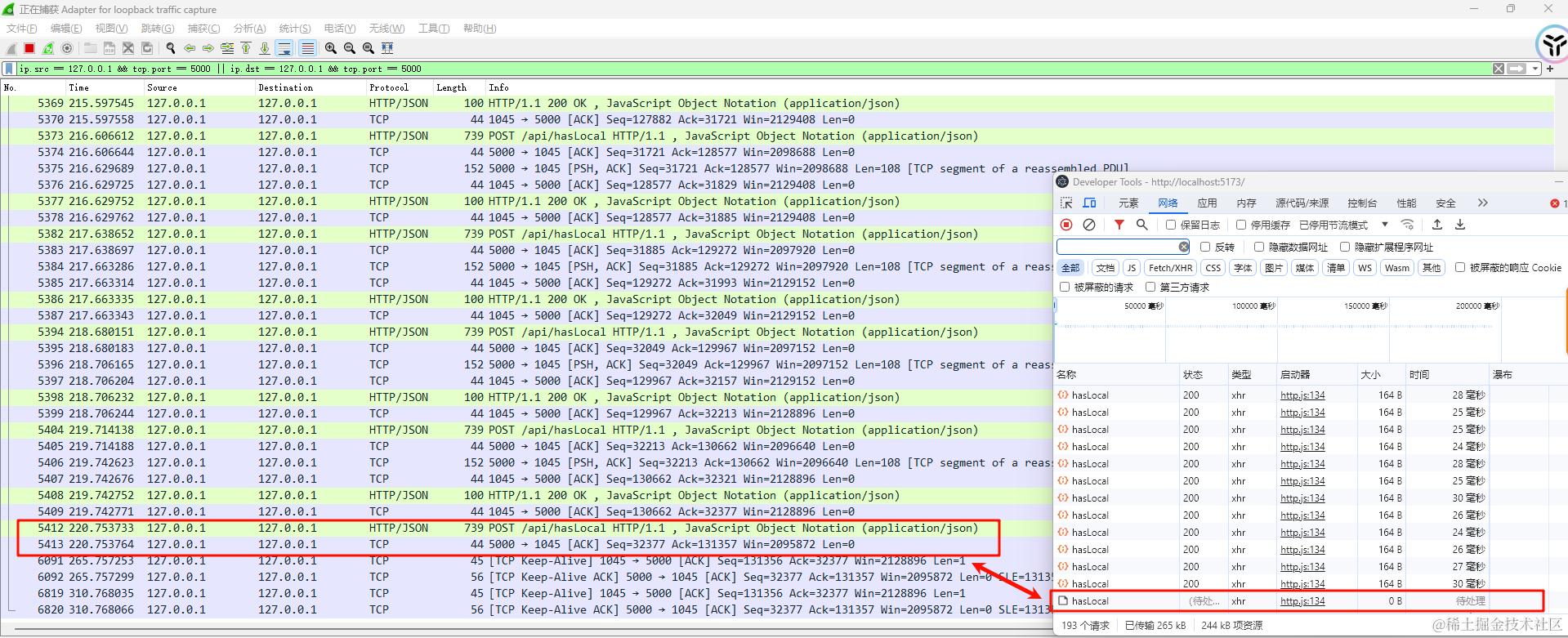Zoom out the Wireshark packet text
The height and width of the screenshot is (638, 1568).
[349, 48]
